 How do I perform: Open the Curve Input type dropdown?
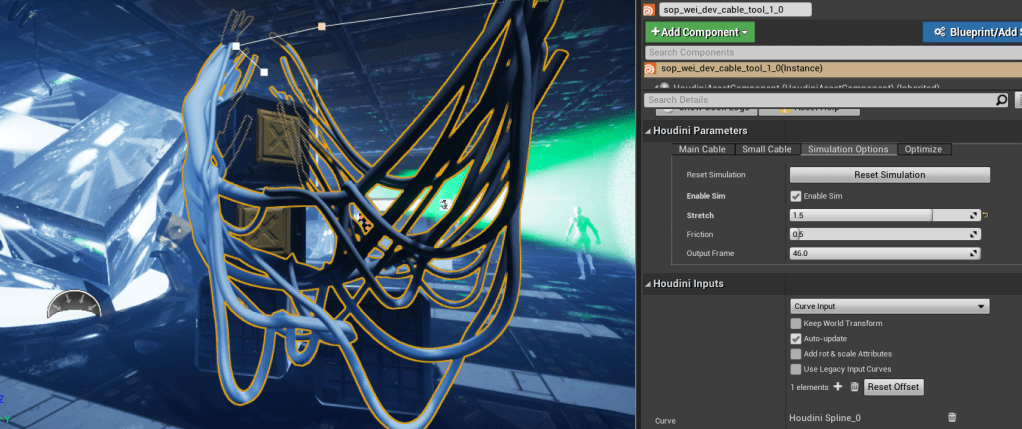point(889,306)
